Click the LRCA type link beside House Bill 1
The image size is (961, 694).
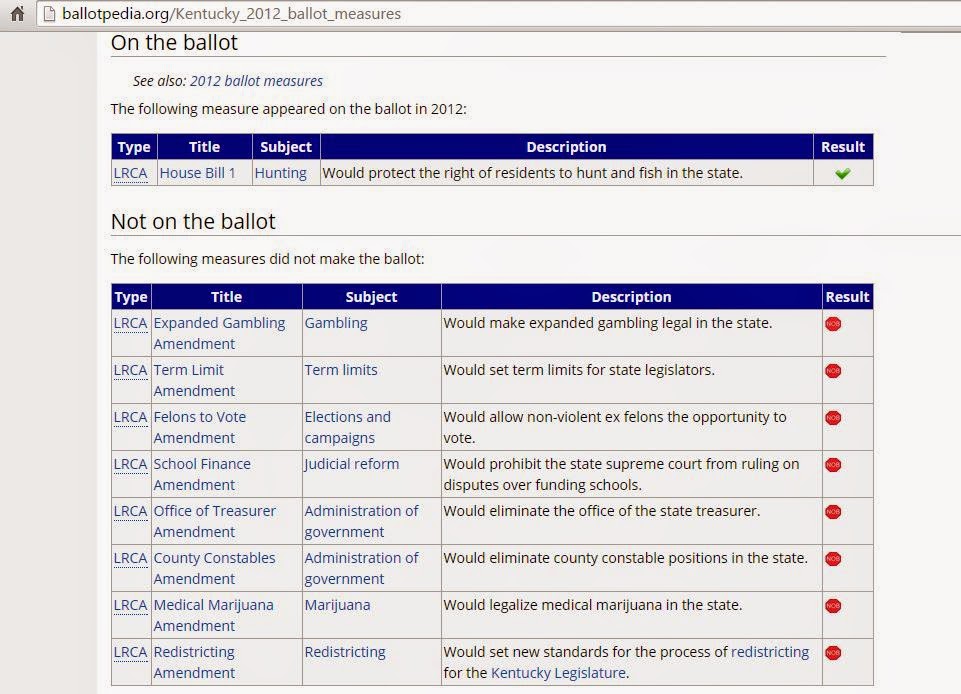(x=130, y=173)
